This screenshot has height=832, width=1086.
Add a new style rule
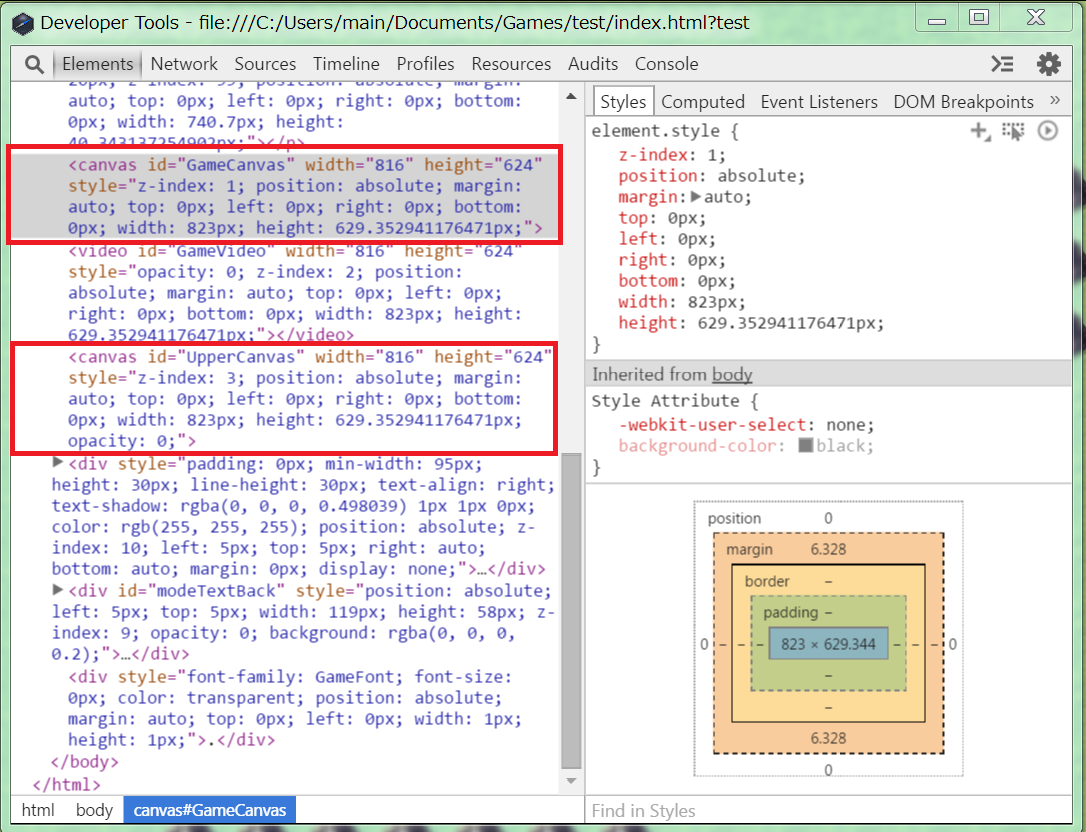[x=980, y=131]
